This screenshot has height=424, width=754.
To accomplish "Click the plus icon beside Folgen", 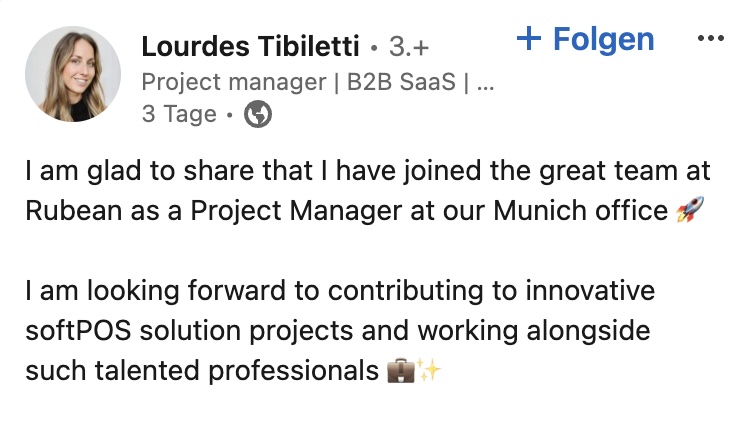I will [x=529, y=39].
